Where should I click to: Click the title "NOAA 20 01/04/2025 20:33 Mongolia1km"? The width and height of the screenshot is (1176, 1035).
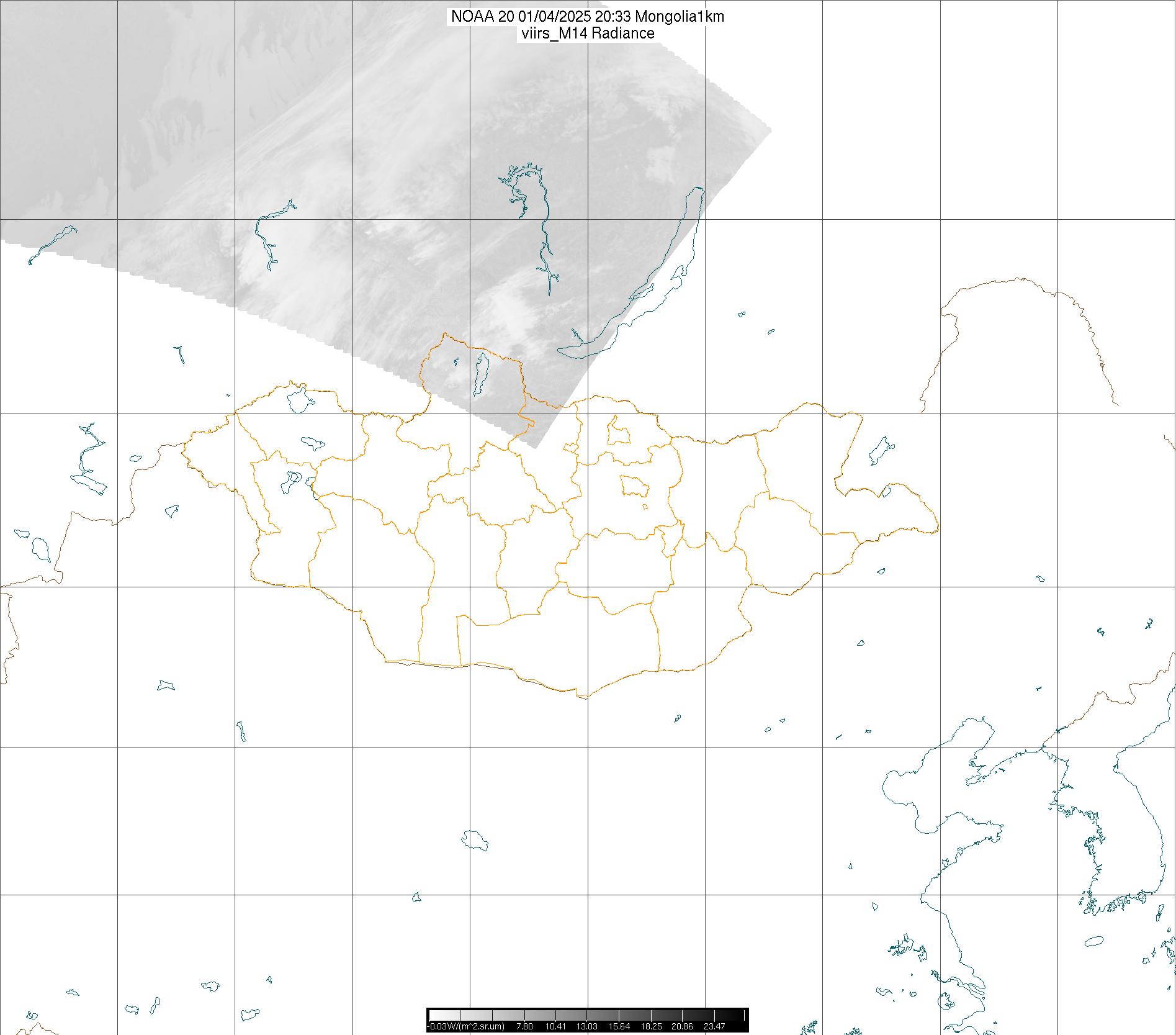click(x=587, y=17)
